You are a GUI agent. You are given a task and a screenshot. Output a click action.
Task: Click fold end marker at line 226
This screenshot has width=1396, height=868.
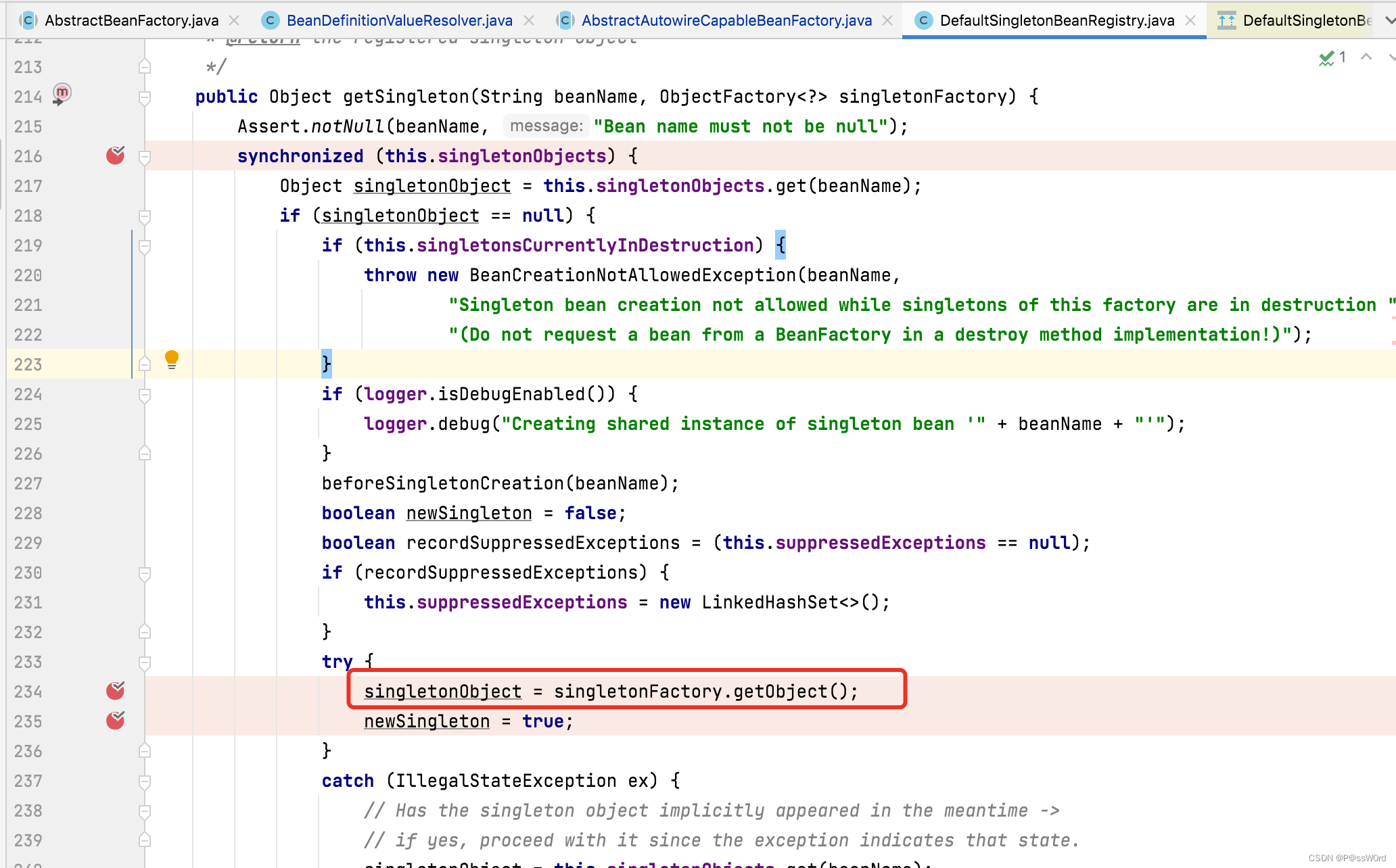(x=145, y=452)
